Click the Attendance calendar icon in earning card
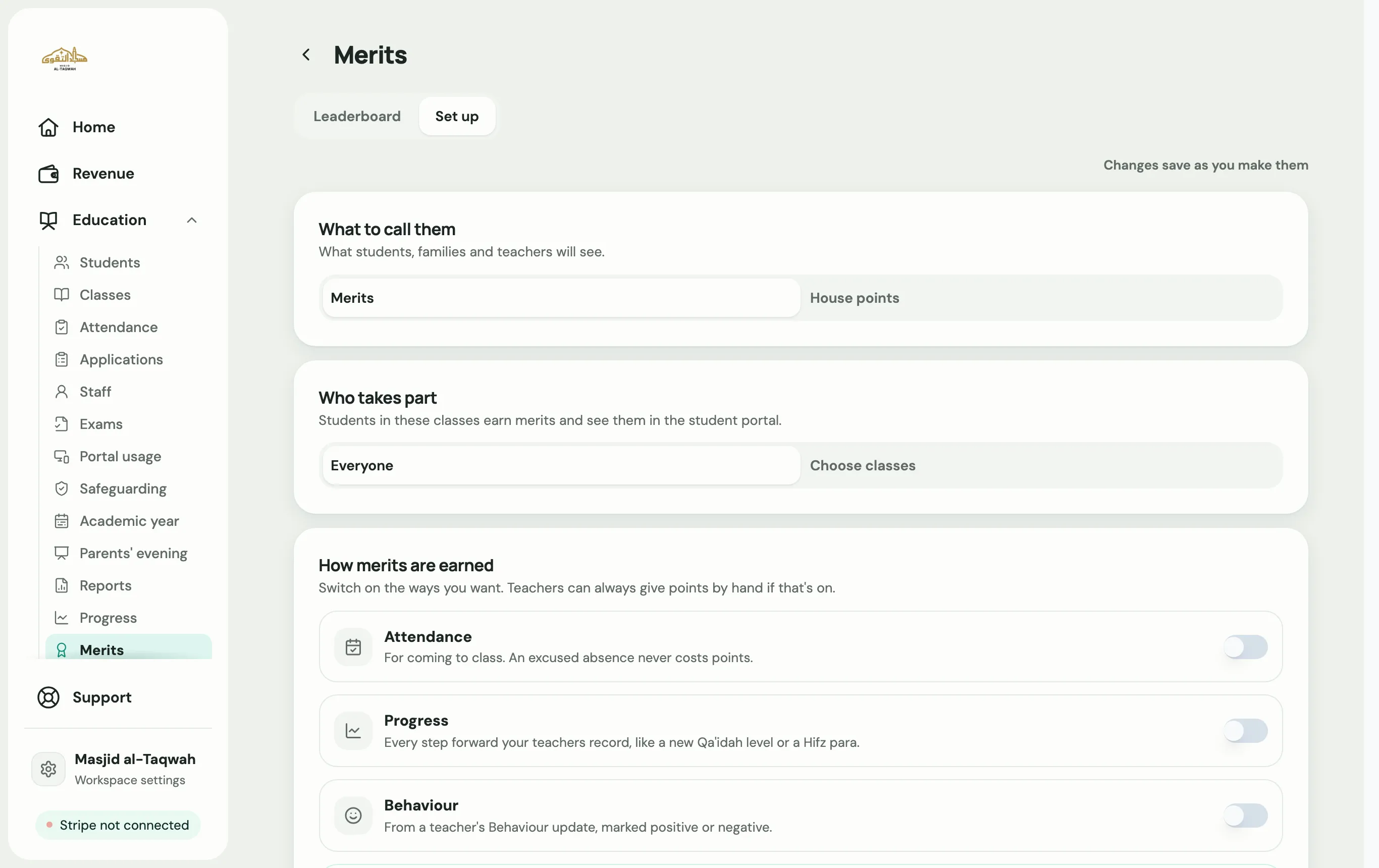The image size is (1379, 868). click(353, 647)
